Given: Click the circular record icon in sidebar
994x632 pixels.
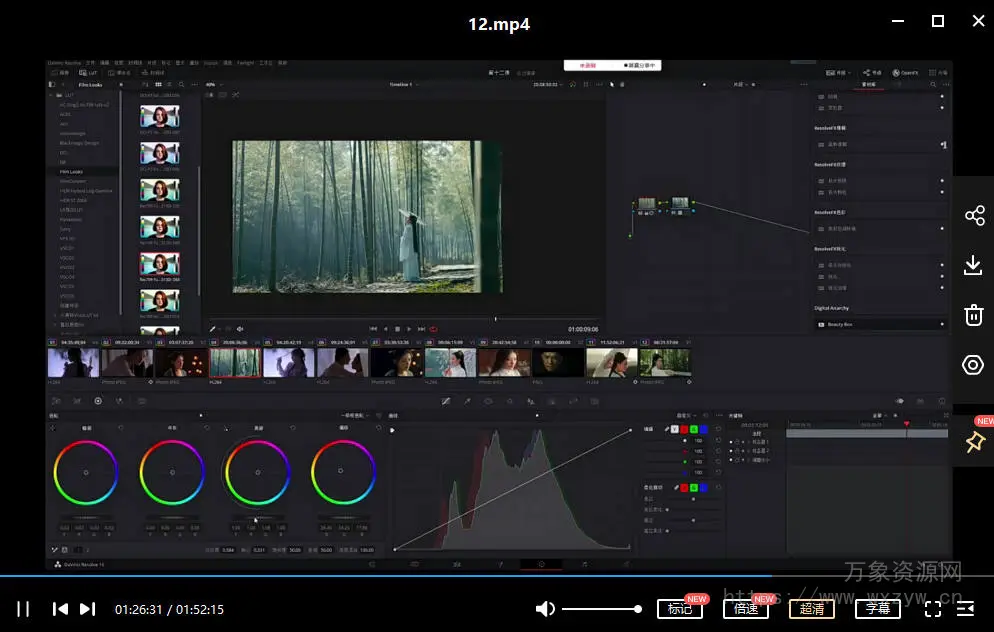Looking at the screenshot, I should (x=973, y=365).
